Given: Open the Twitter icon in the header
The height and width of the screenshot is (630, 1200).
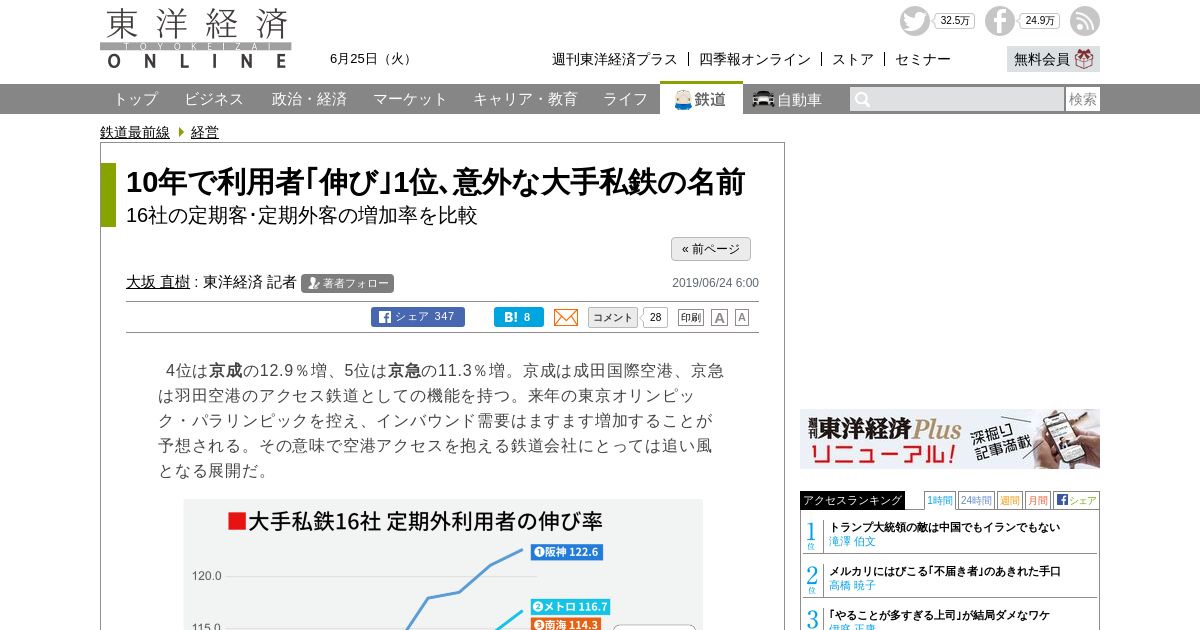Looking at the screenshot, I should [x=914, y=21].
